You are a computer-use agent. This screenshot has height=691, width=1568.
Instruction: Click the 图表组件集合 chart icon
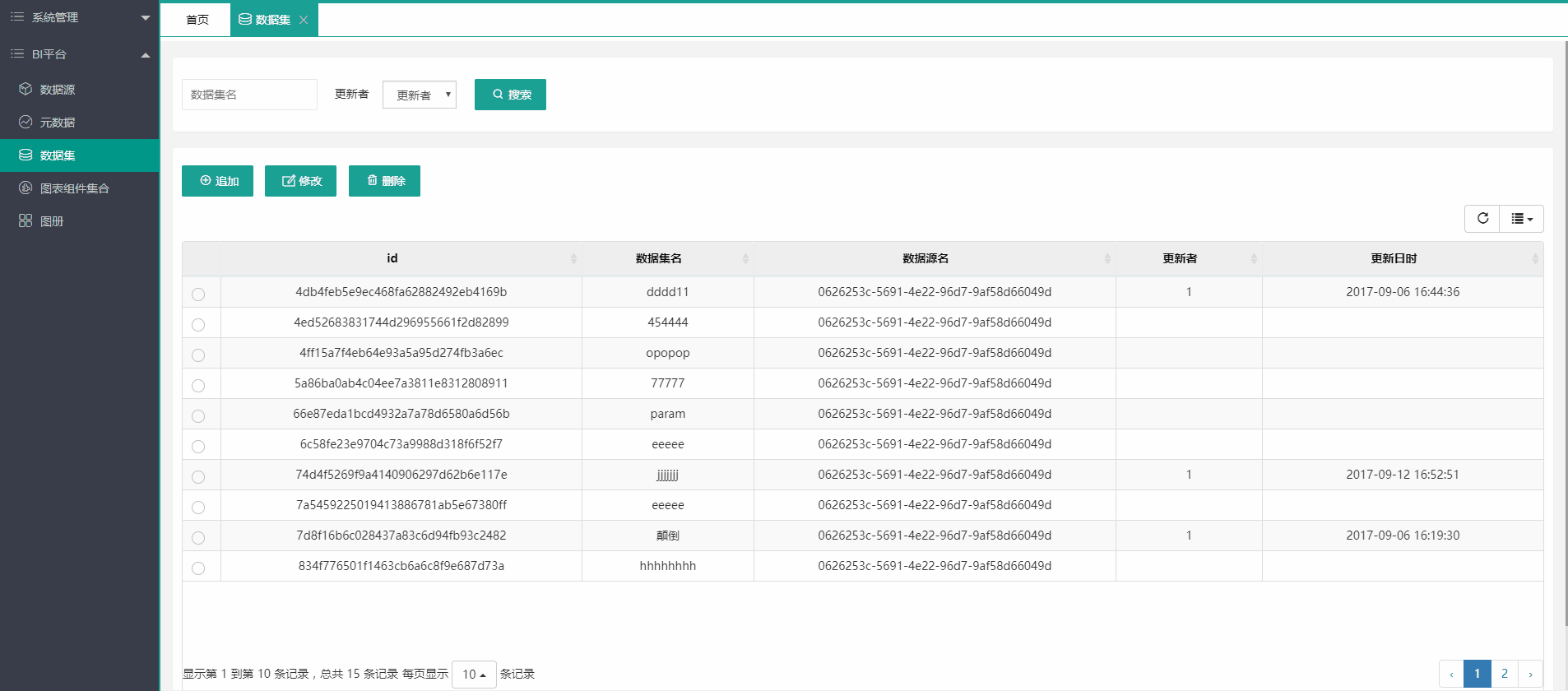(26, 188)
